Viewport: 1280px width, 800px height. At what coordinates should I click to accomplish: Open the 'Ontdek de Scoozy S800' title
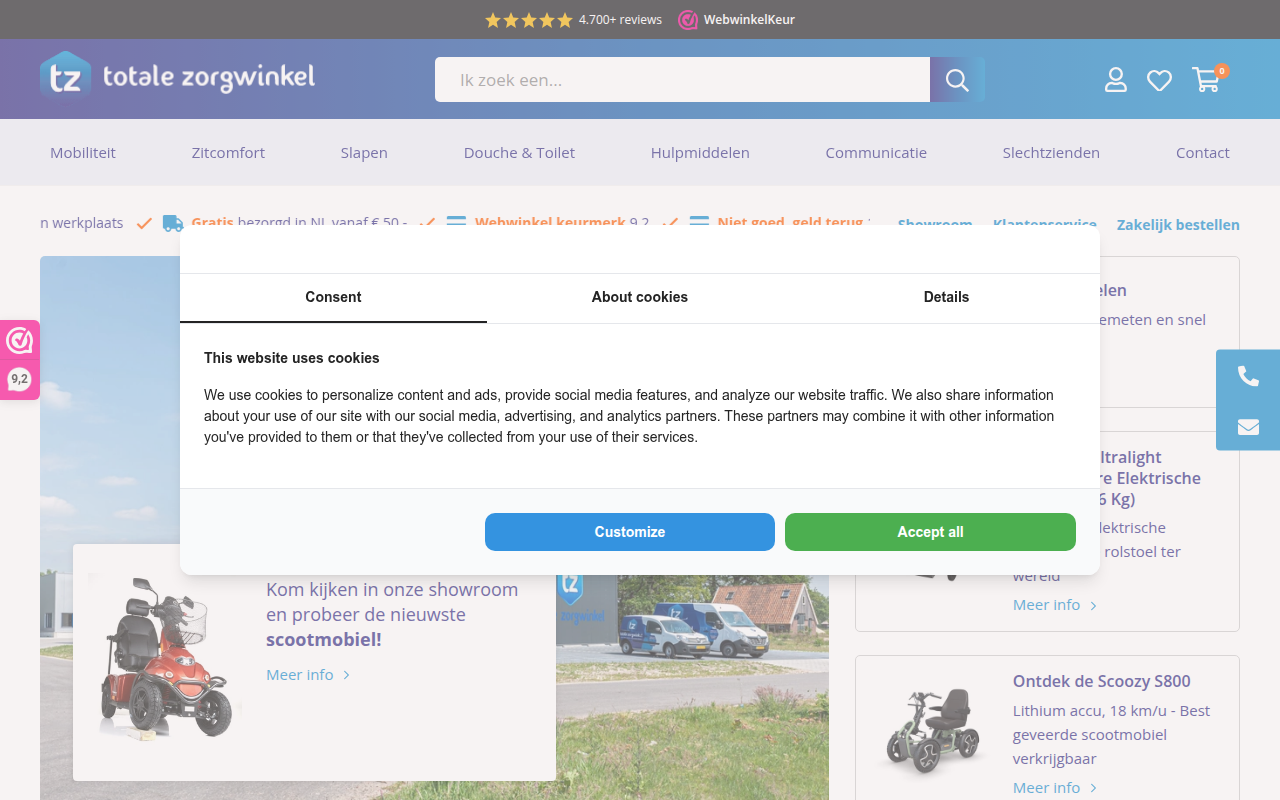coord(1102,681)
